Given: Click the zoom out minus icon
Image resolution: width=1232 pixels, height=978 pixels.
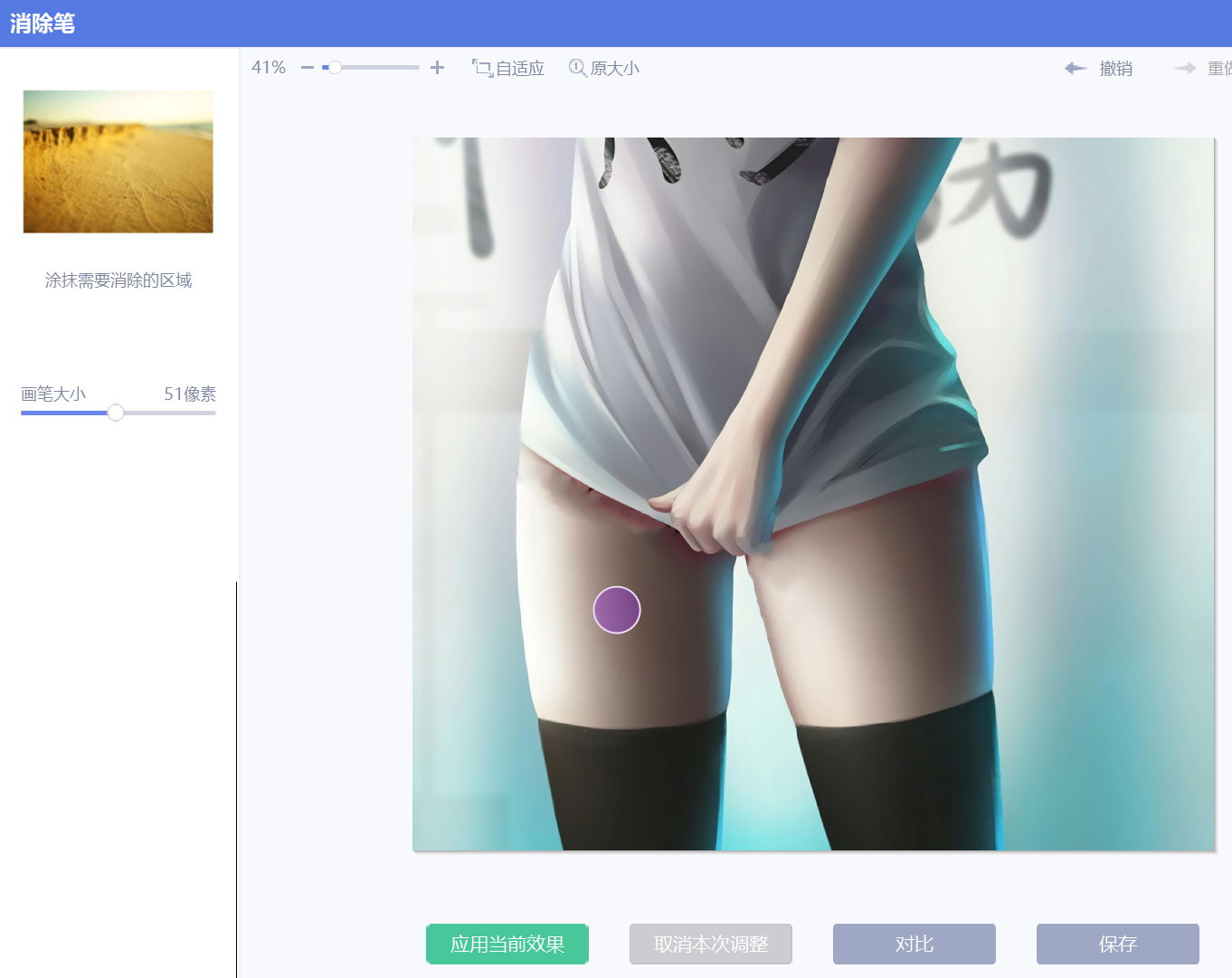Looking at the screenshot, I should click(308, 68).
